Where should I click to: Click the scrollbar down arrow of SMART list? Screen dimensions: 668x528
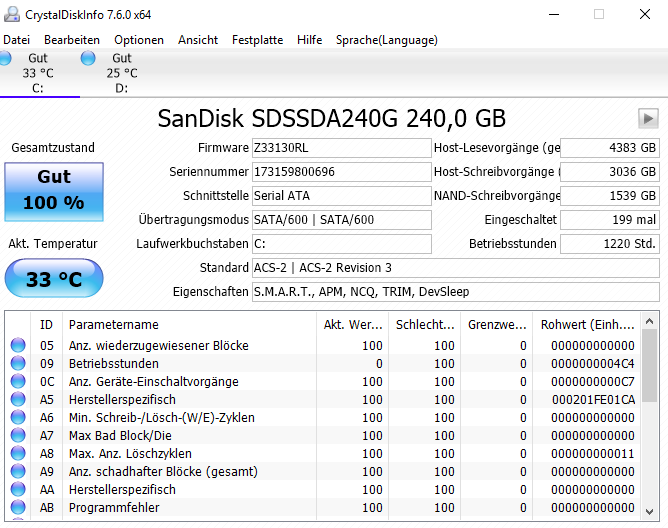pos(649,512)
